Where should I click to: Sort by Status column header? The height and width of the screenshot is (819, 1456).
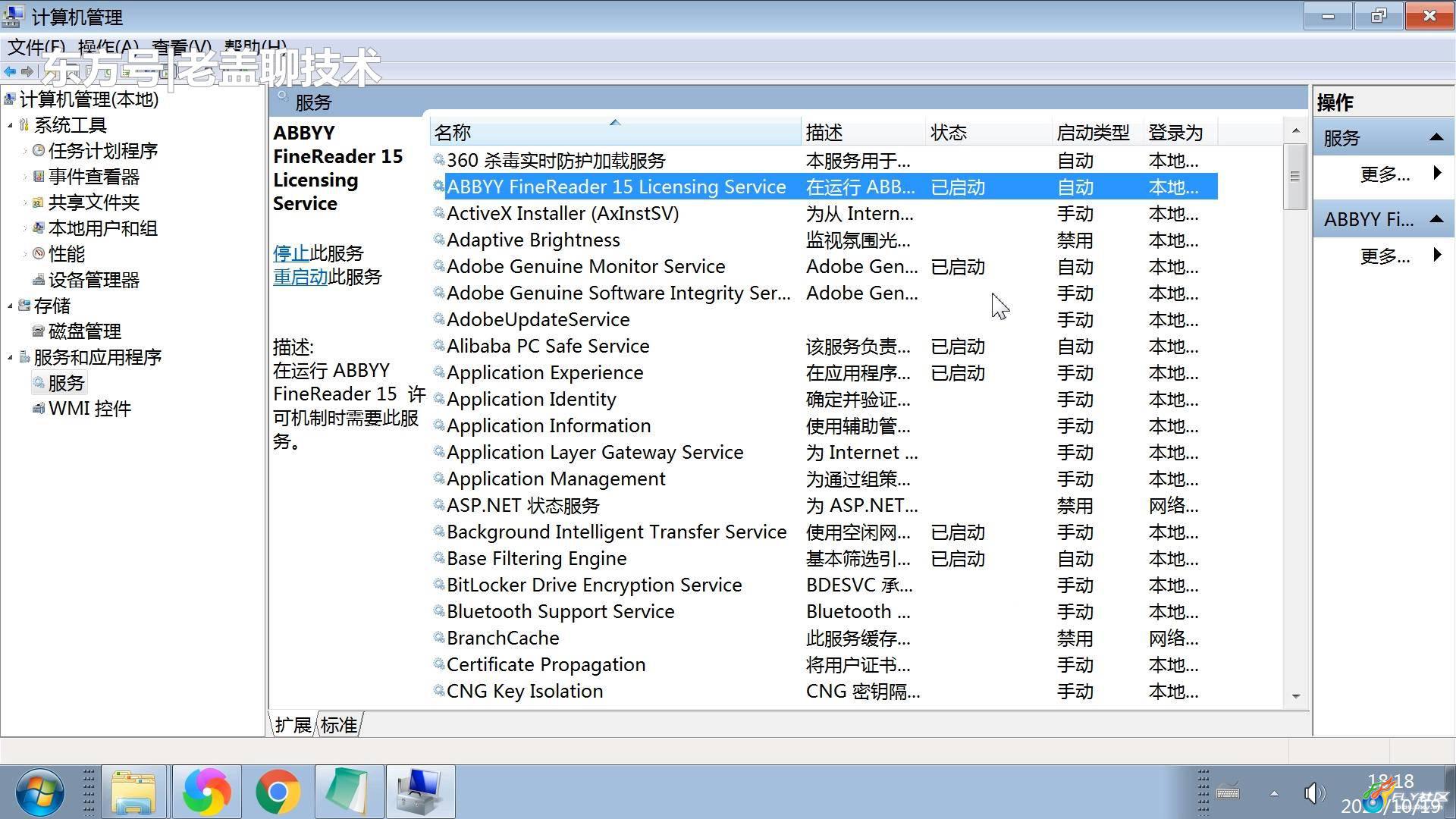989,133
